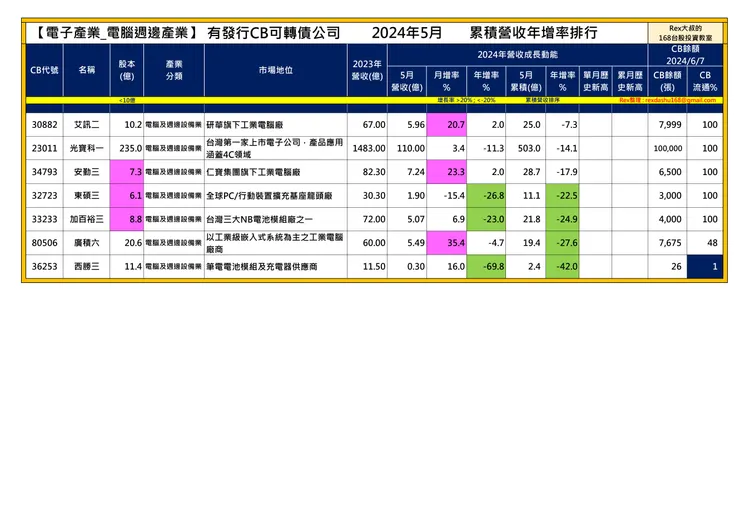This screenshot has height=523, width=740.
Task: Click the name cell 安勤三
Action: pyautogui.click(x=86, y=172)
